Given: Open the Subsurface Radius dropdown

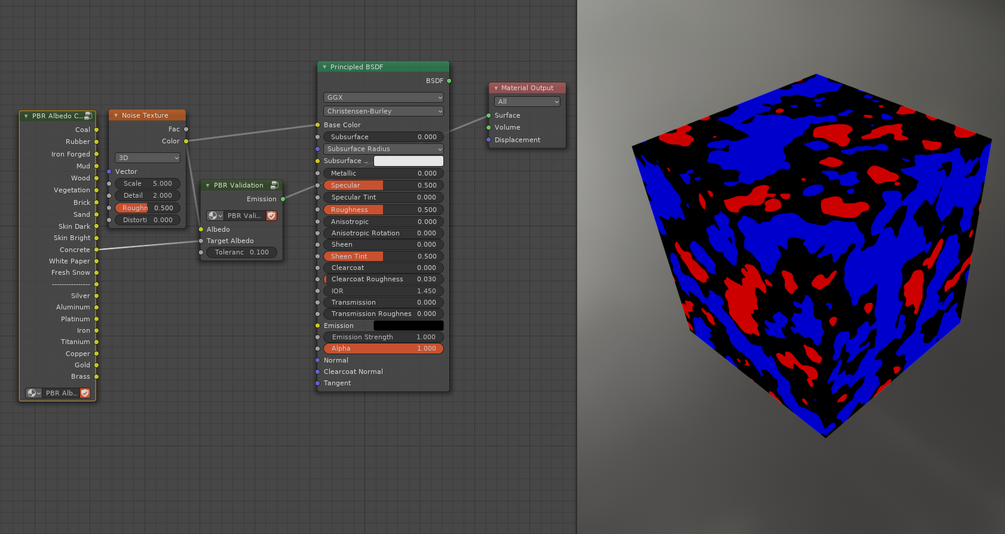Looking at the screenshot, I should (383, 149).
